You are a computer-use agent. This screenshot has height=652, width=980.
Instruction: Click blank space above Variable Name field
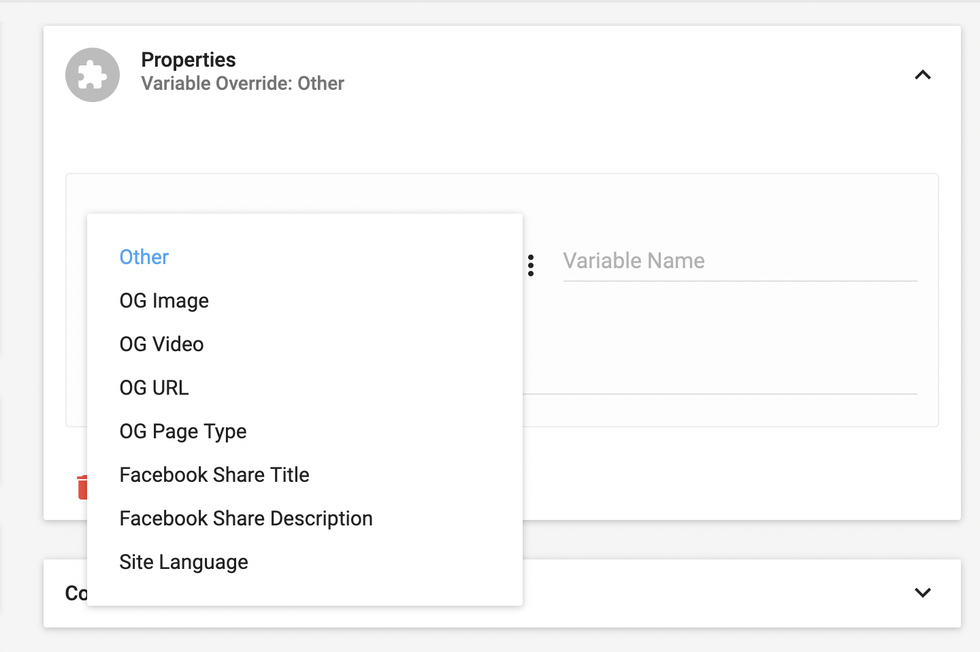pyautogui.click(x=739, y=205)
